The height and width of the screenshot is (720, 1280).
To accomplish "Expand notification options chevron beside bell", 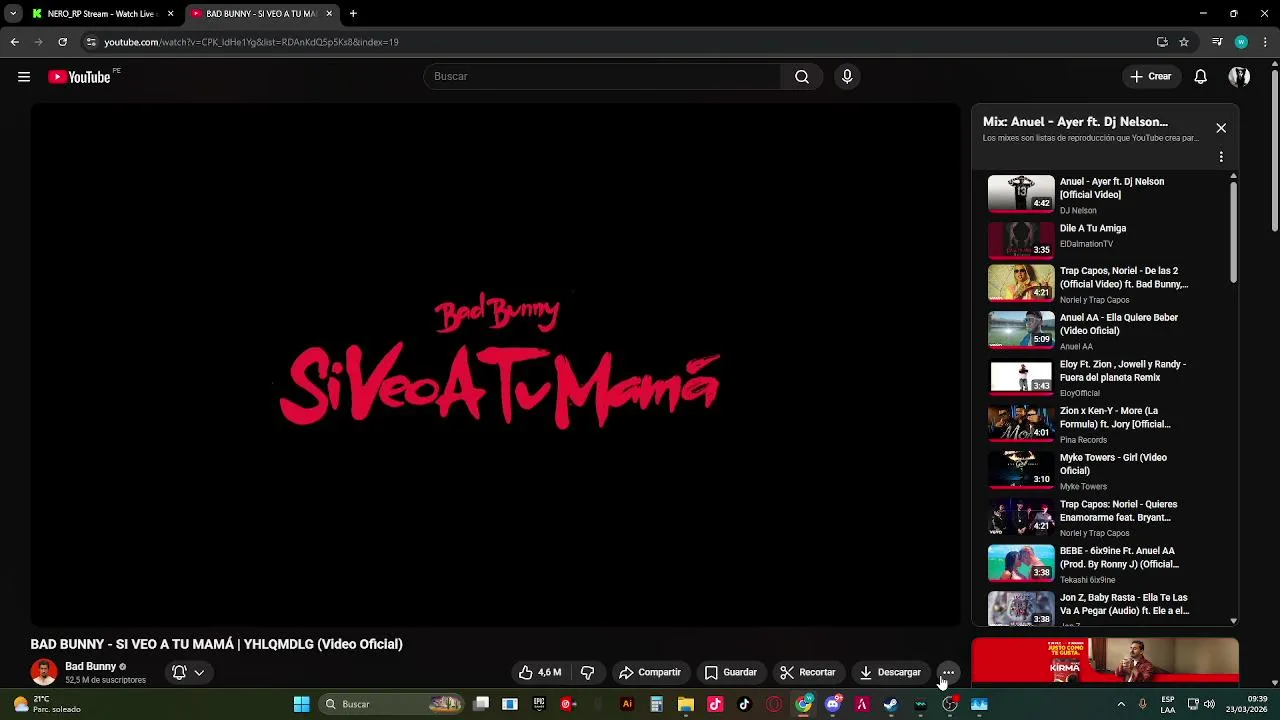I will coord(199,673).
